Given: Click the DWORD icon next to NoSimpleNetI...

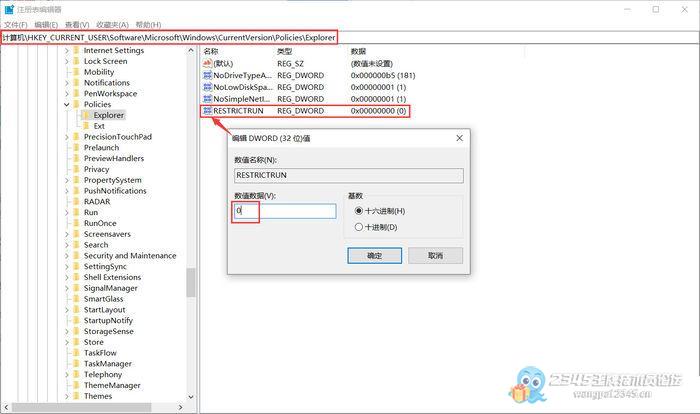Looking at the screenshot, I should (x=207, y=99).
